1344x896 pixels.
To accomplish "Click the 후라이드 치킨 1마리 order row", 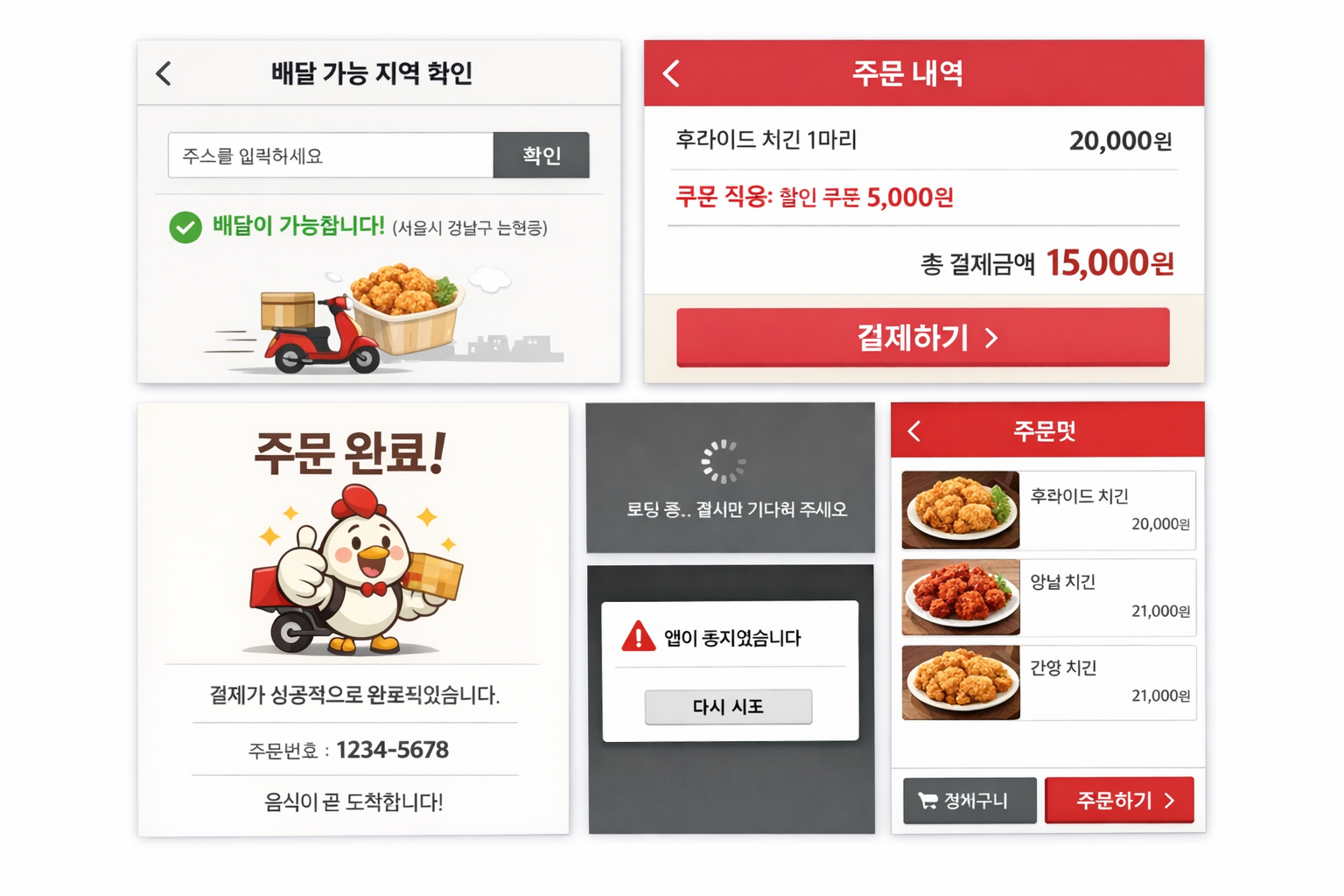I will click(x=923, y=140).
